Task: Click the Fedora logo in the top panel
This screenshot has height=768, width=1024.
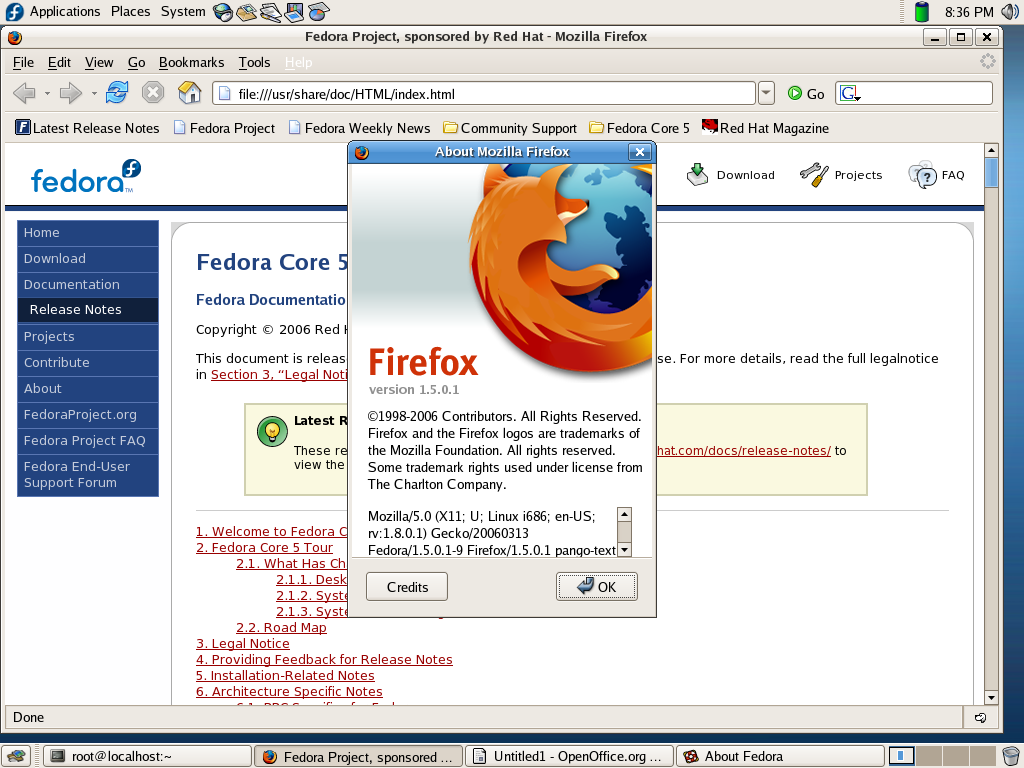Action: coord(14,11)
